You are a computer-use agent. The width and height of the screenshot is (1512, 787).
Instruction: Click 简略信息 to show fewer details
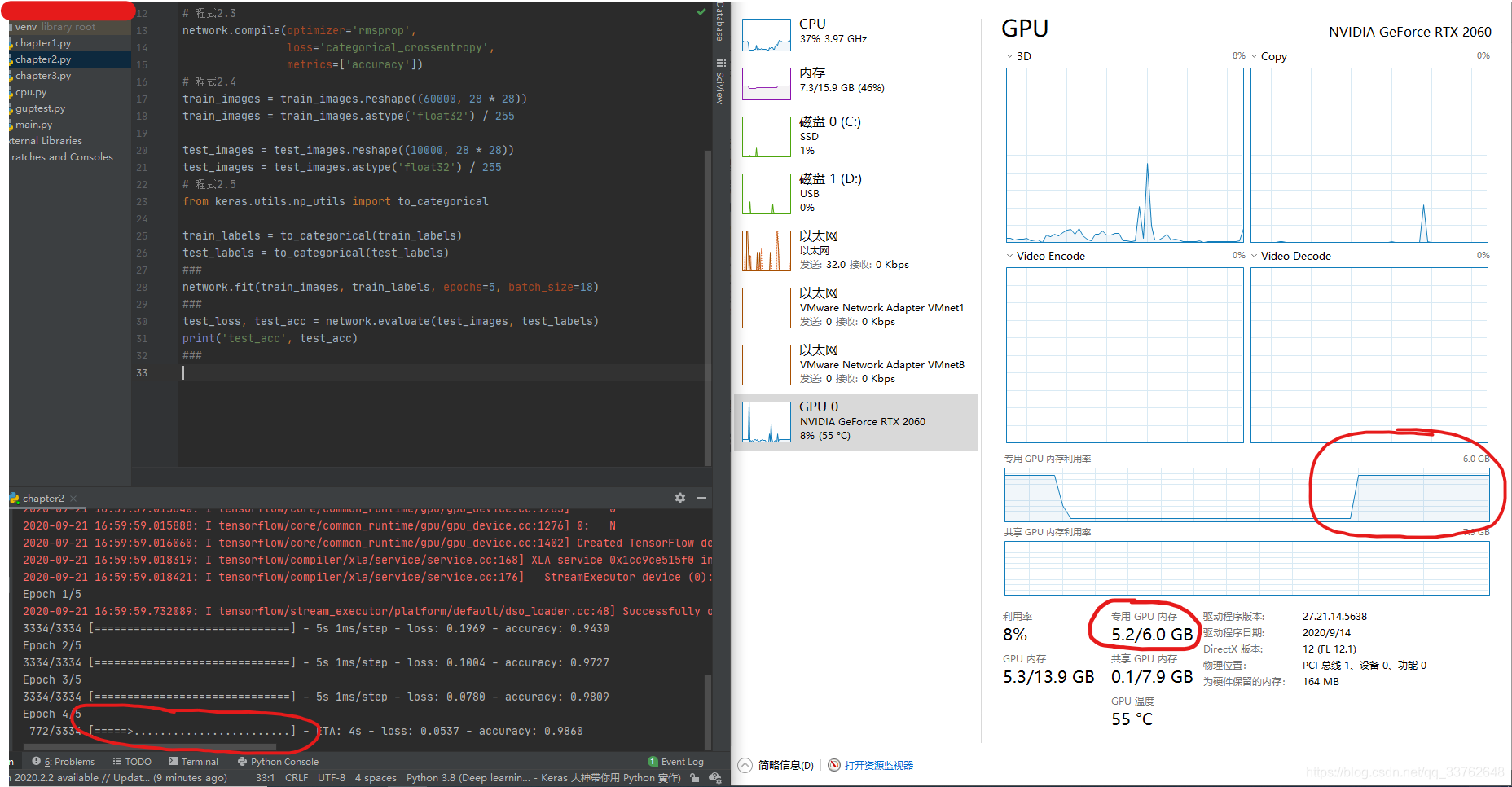tap(785, 765)
